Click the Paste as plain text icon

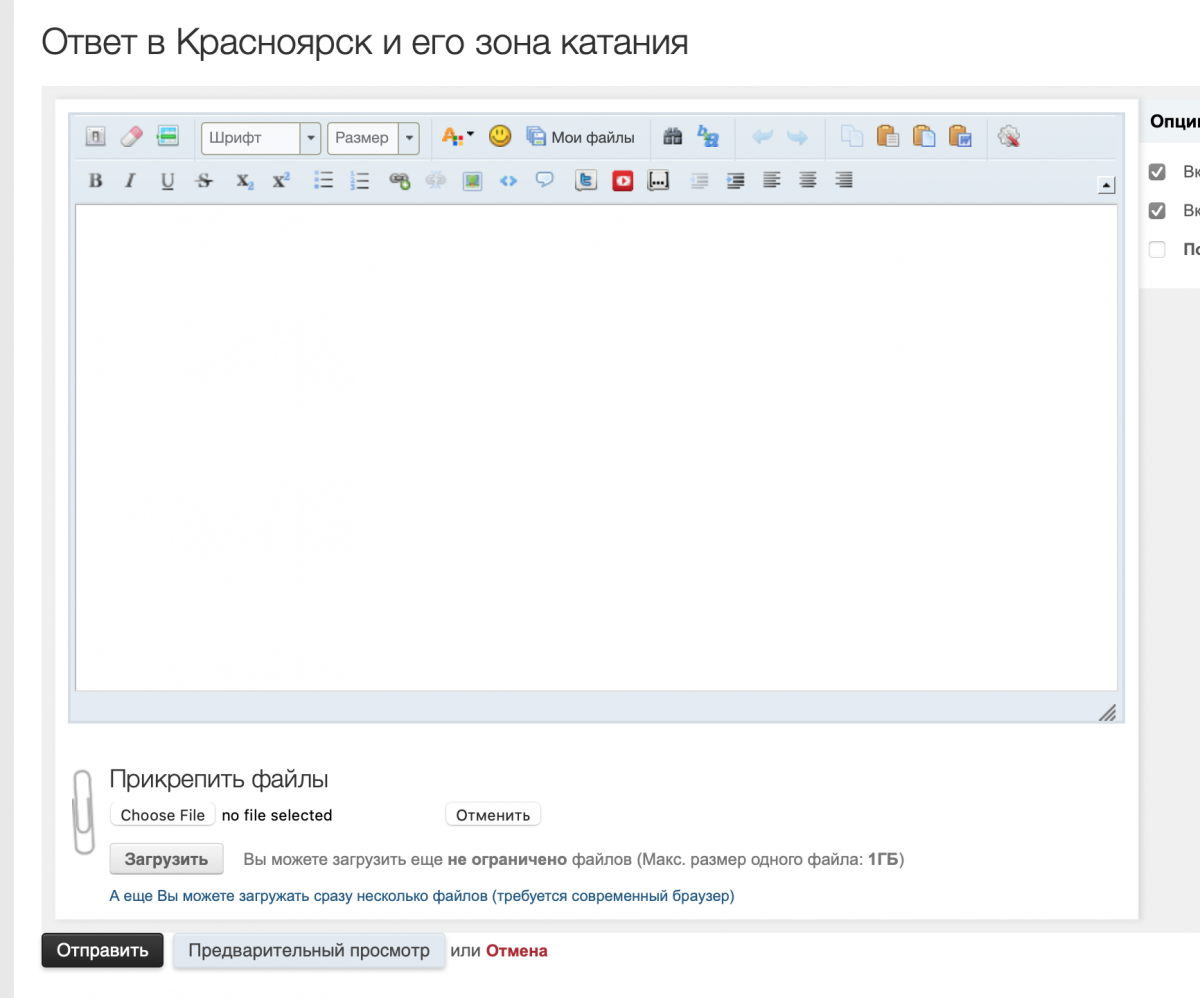(924, 137)
